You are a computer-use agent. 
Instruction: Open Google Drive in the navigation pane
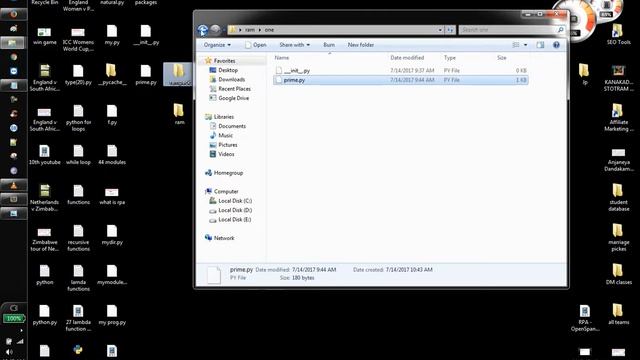tap(233, 98)
